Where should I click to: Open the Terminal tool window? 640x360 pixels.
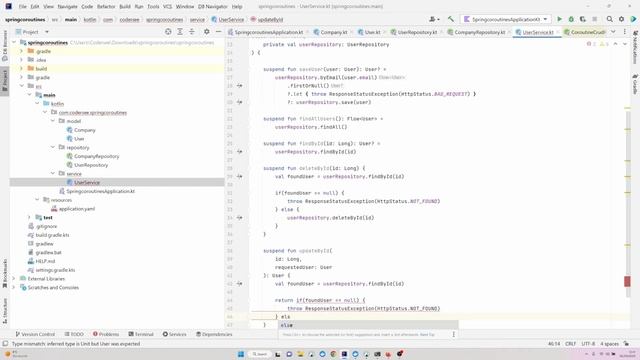point(141,334)
